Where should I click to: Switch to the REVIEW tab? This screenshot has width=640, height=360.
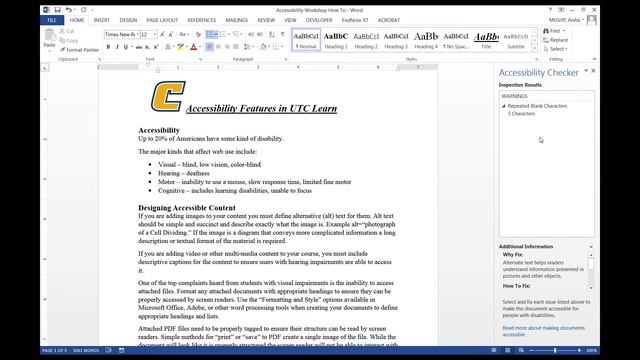coord(266,20)
